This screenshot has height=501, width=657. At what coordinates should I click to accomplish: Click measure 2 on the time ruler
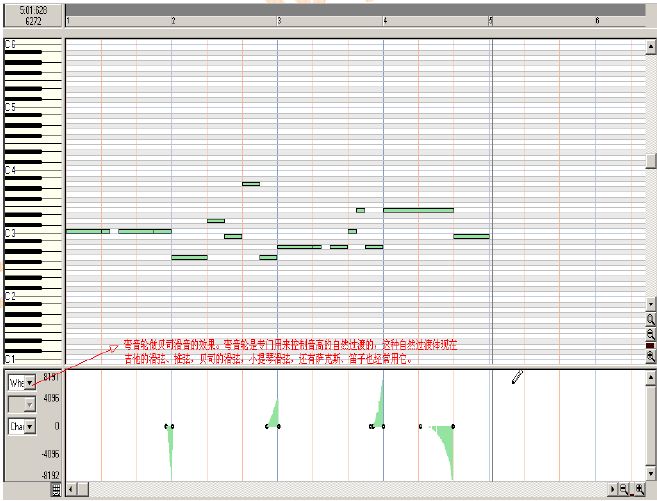173,21
